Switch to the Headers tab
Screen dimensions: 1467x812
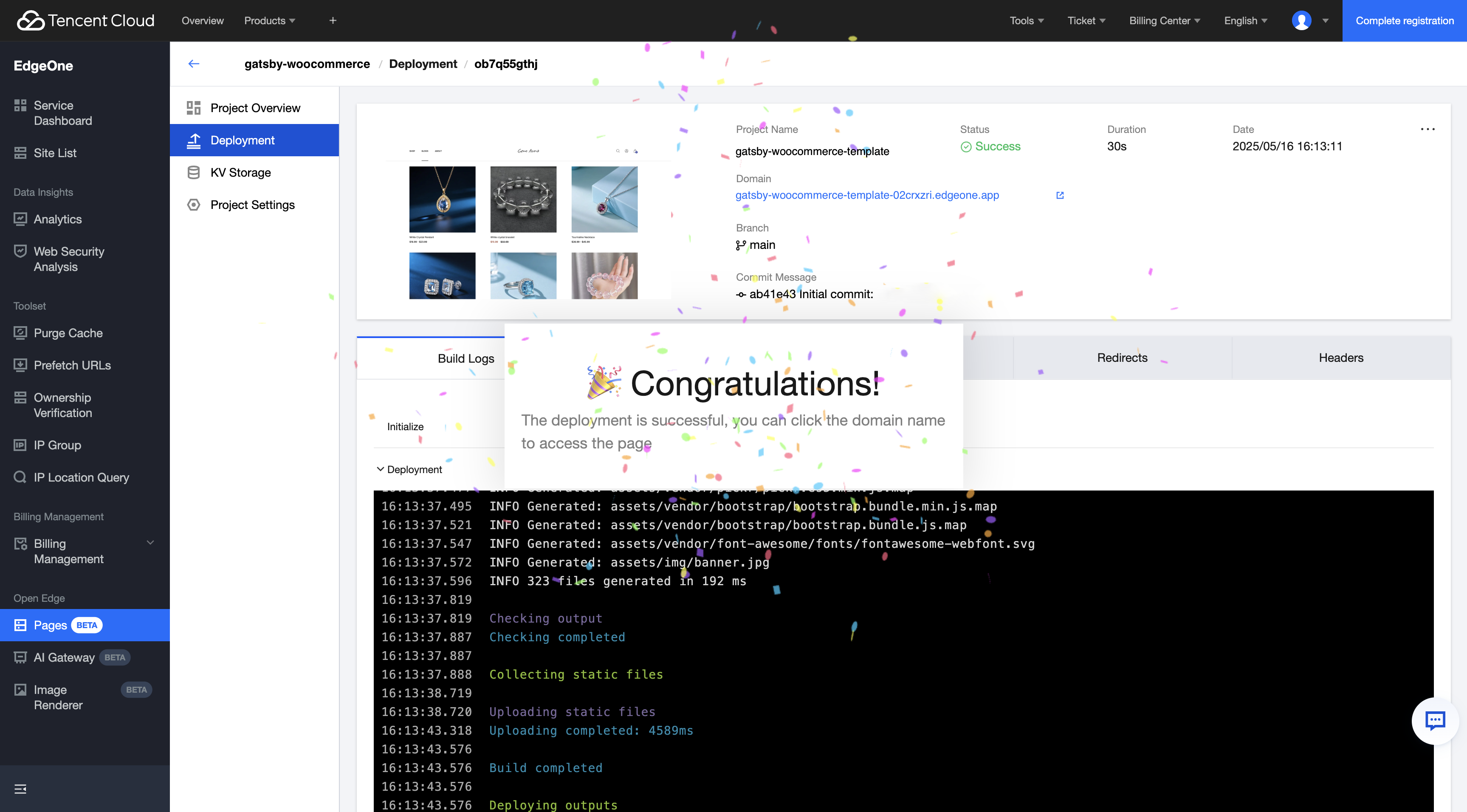[x=1341, y=358]
